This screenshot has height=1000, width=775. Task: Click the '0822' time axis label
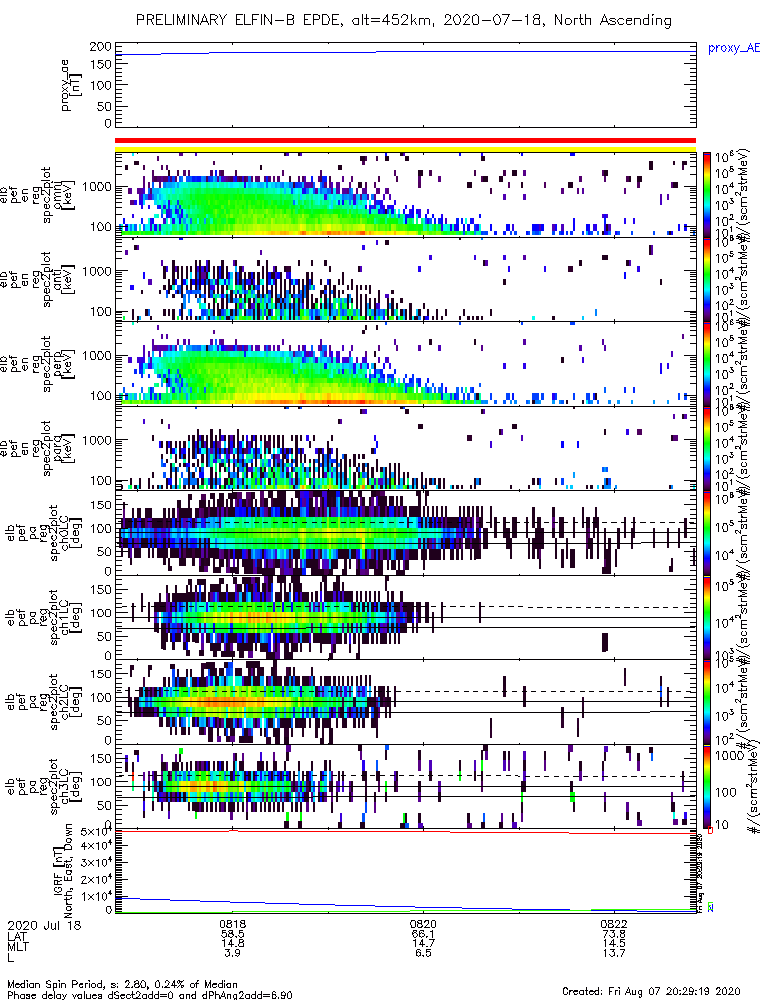pos(614,924)
